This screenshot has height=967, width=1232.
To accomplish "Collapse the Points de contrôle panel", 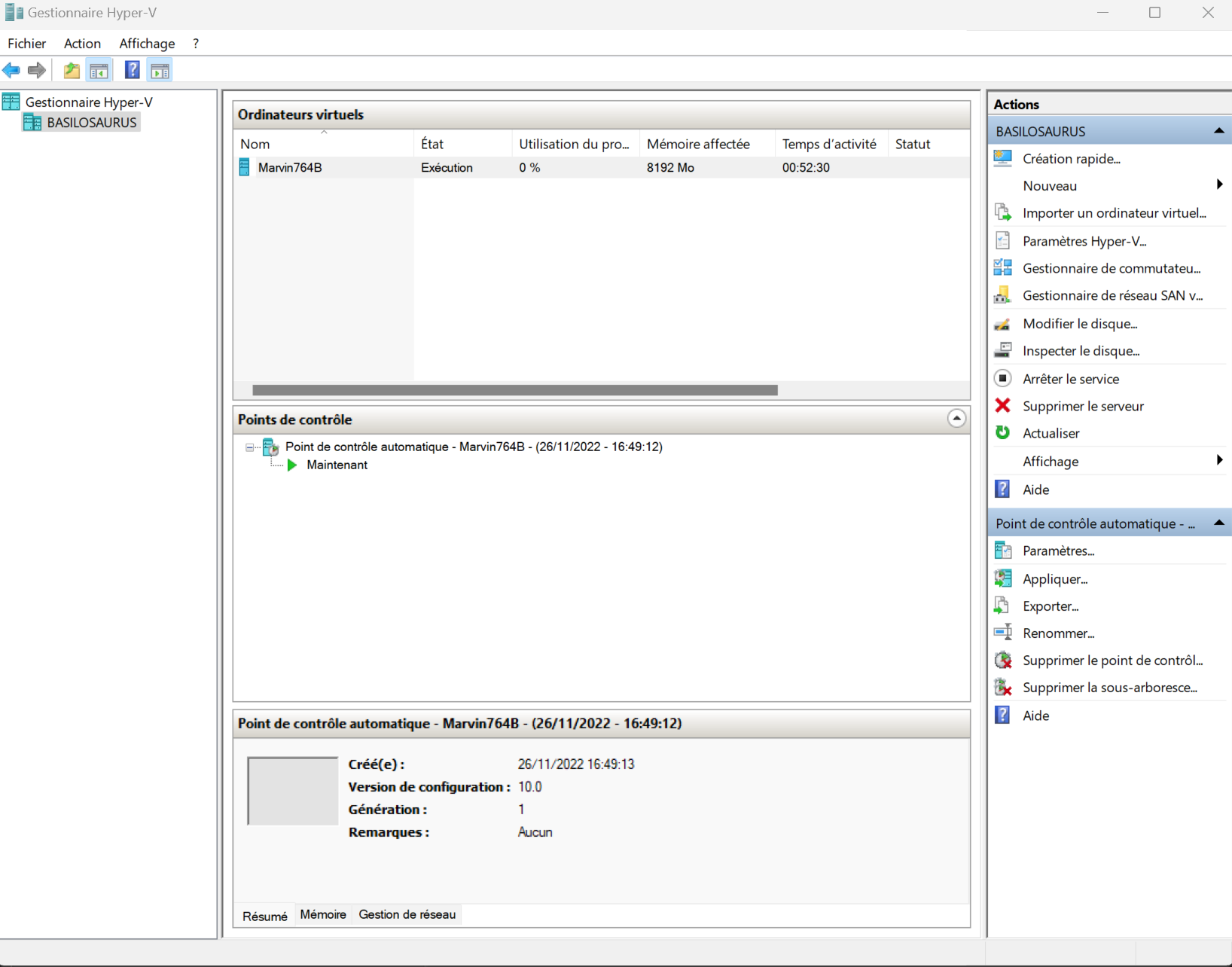I will tap(956, 419).
